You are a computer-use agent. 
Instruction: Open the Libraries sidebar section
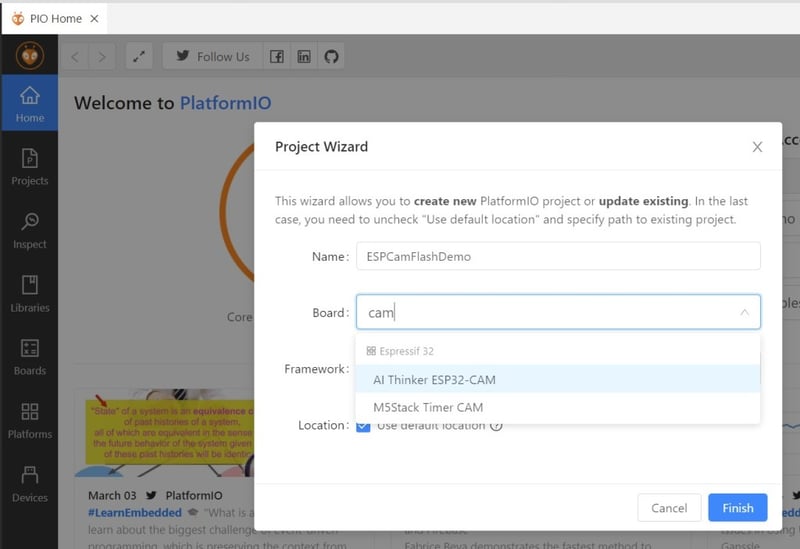pyautogui.click(x=30, y=294)
